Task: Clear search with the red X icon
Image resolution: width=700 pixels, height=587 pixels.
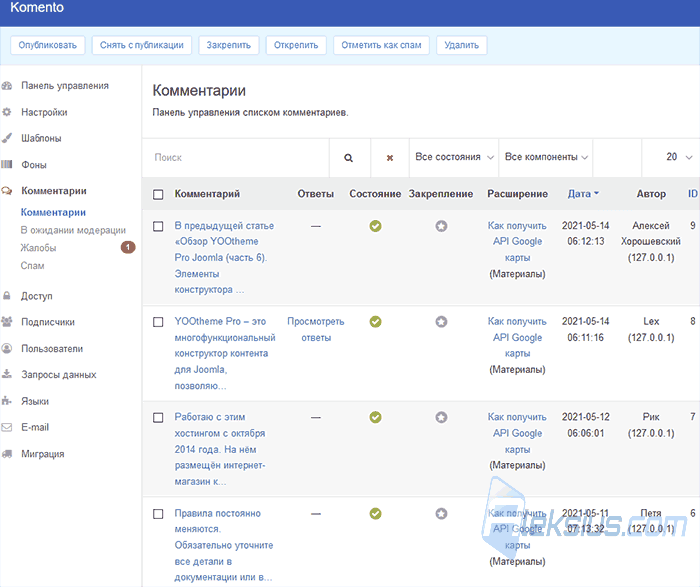Action: (x=390, y=158)
